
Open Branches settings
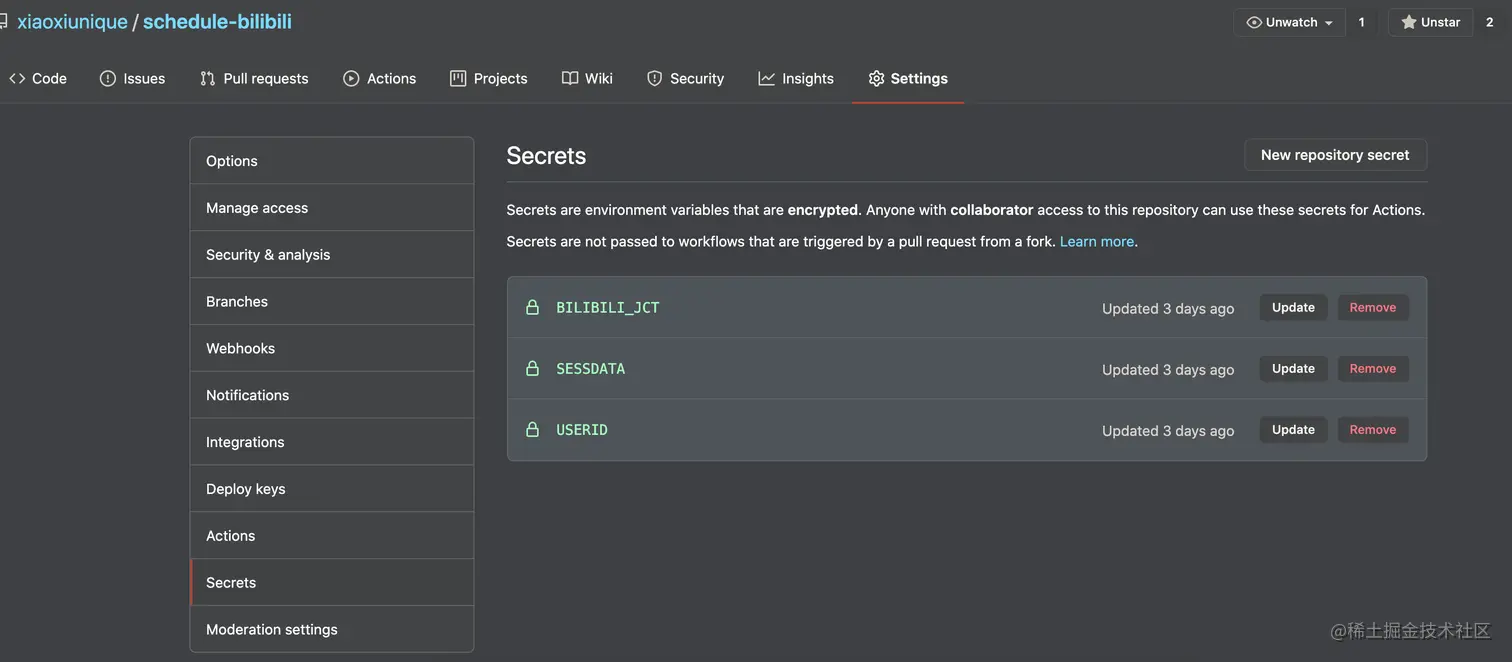tap(332, 301)
